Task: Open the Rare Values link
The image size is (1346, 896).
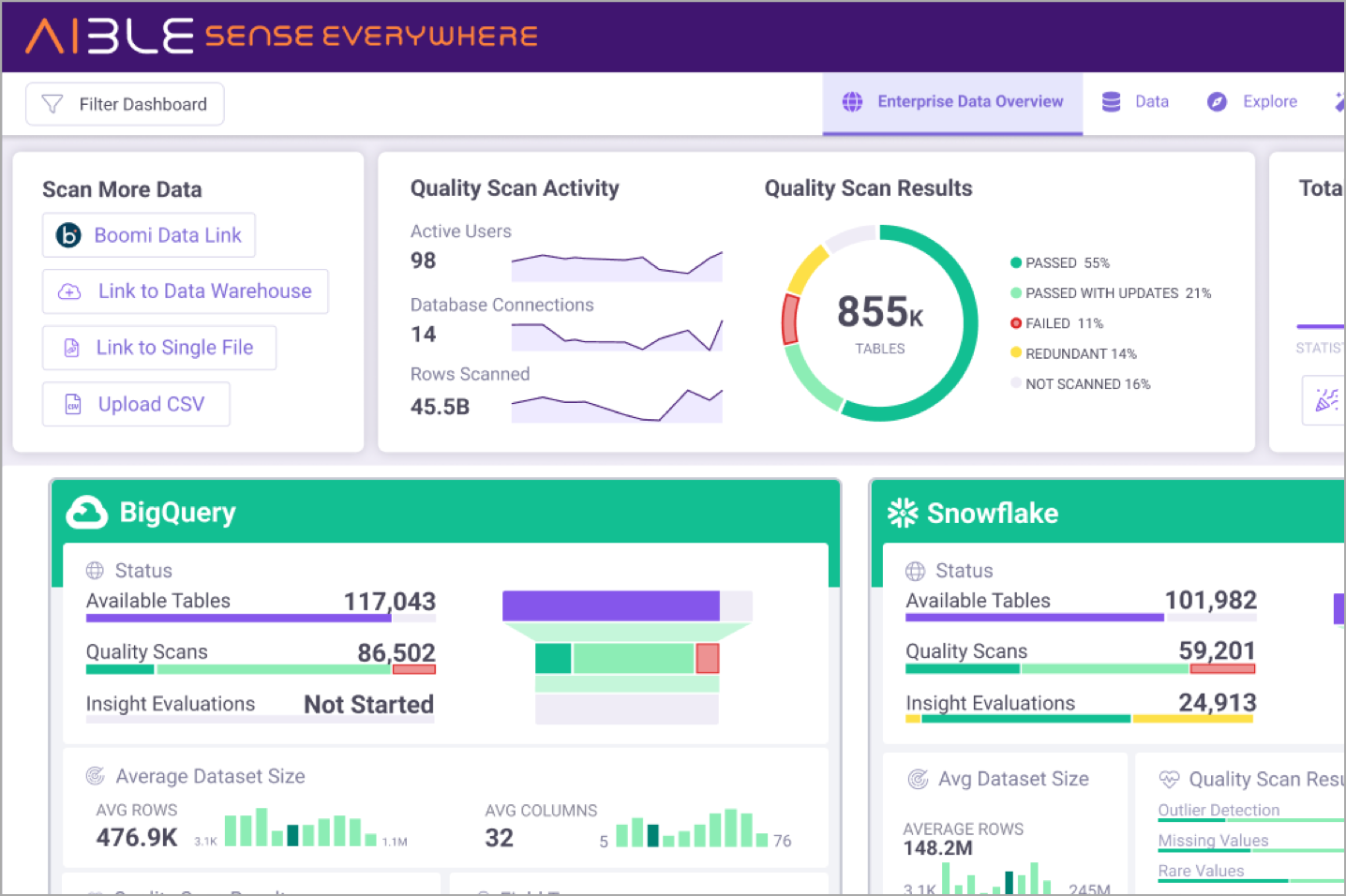Action: pyautogui.click(x=1201, y=871)
